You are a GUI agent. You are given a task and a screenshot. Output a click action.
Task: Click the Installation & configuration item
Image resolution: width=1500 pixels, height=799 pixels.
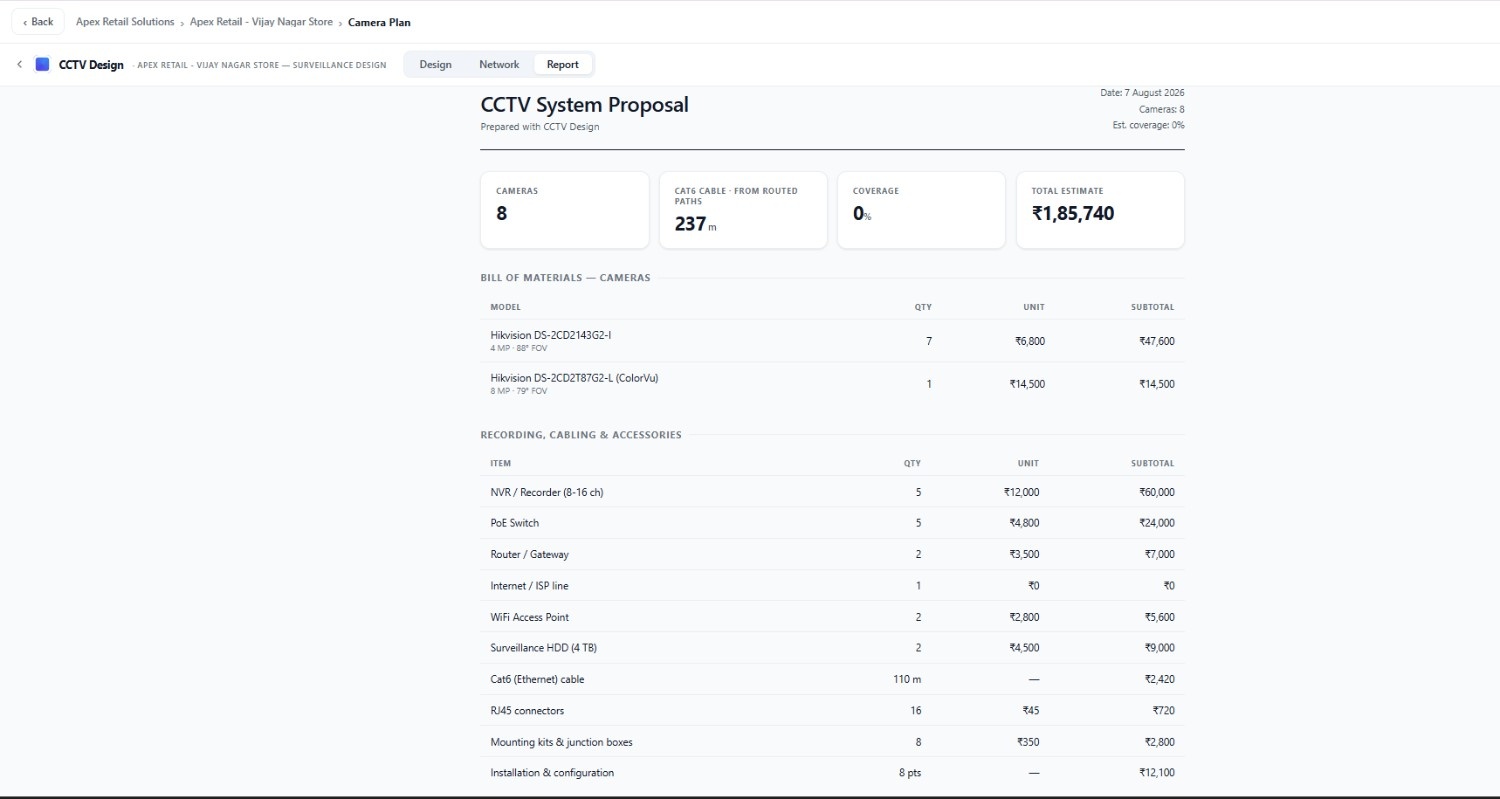552,773
